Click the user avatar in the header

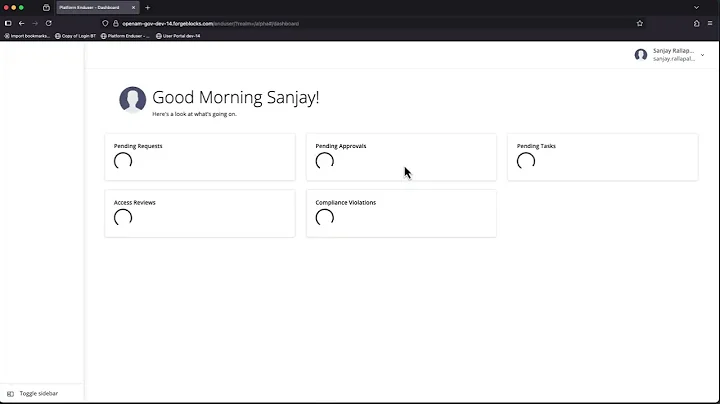[641, 55]
